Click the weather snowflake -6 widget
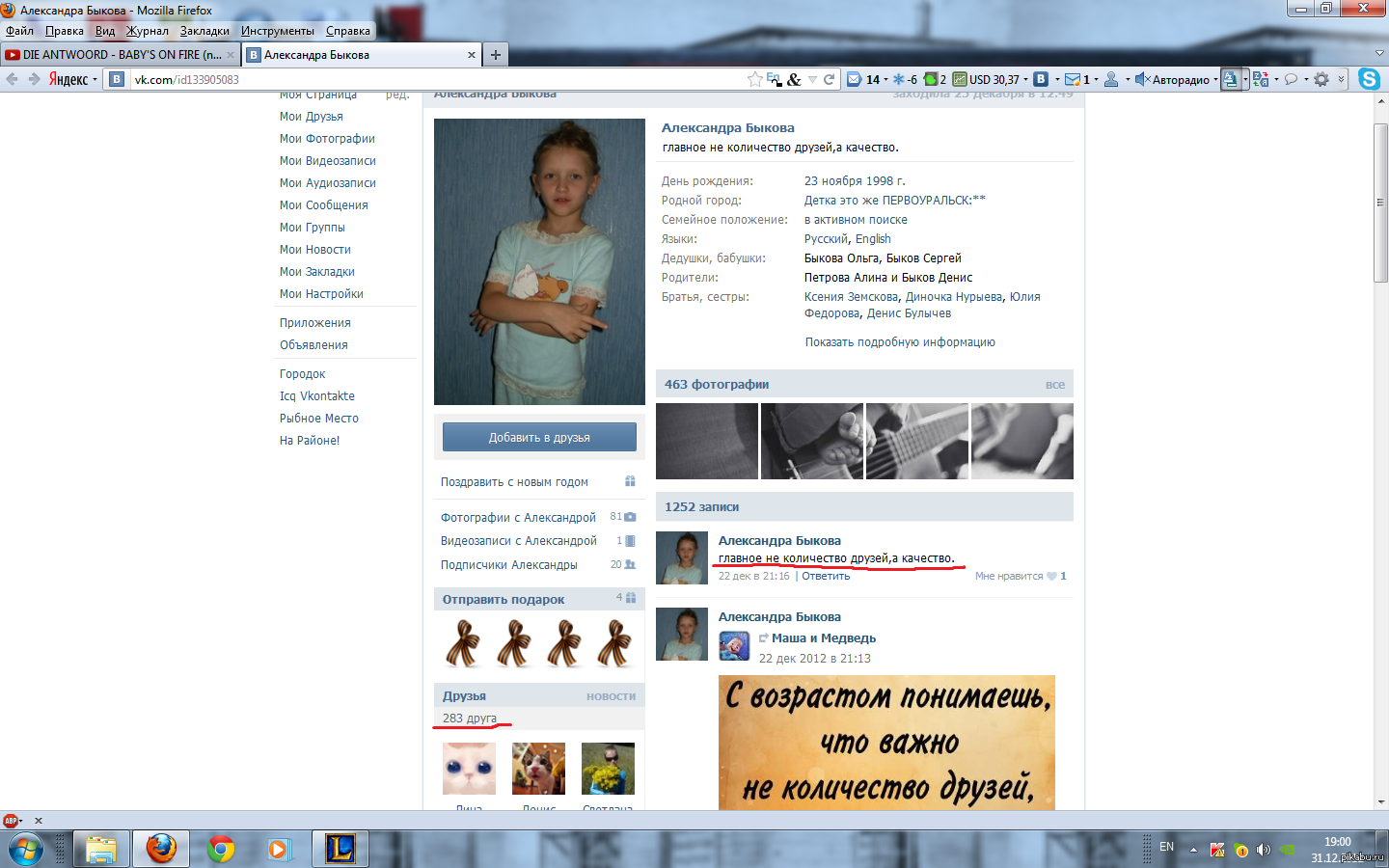 [905, 79]
